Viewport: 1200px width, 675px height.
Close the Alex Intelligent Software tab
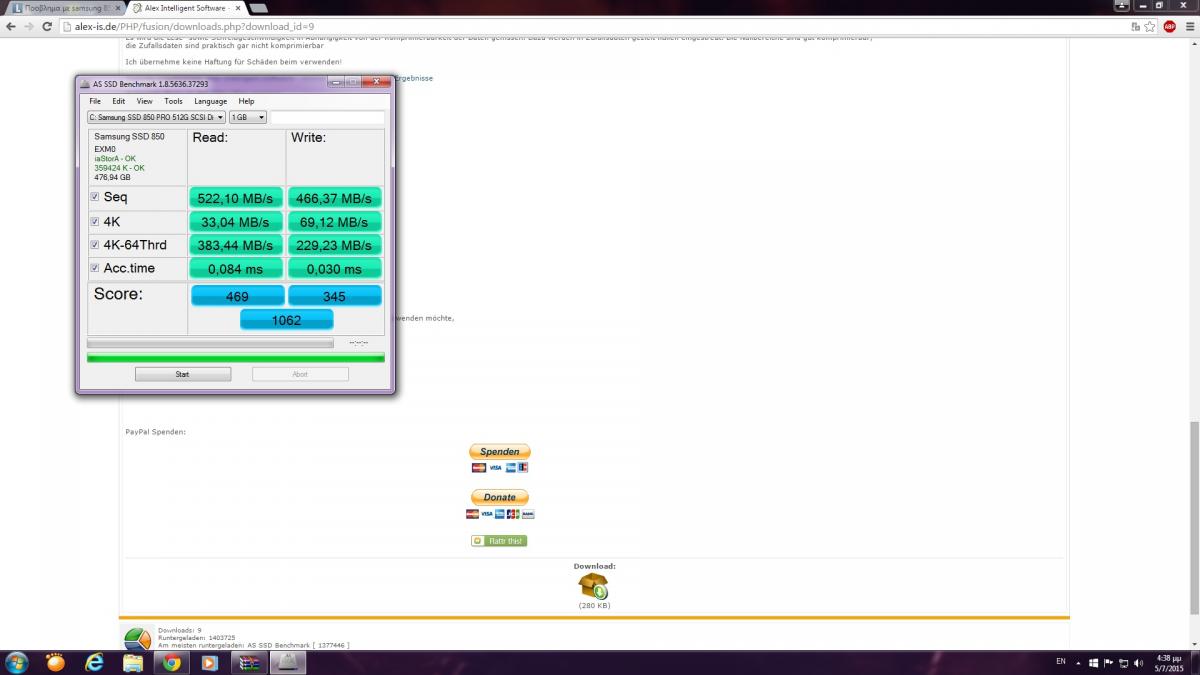[x=237, y=8]
